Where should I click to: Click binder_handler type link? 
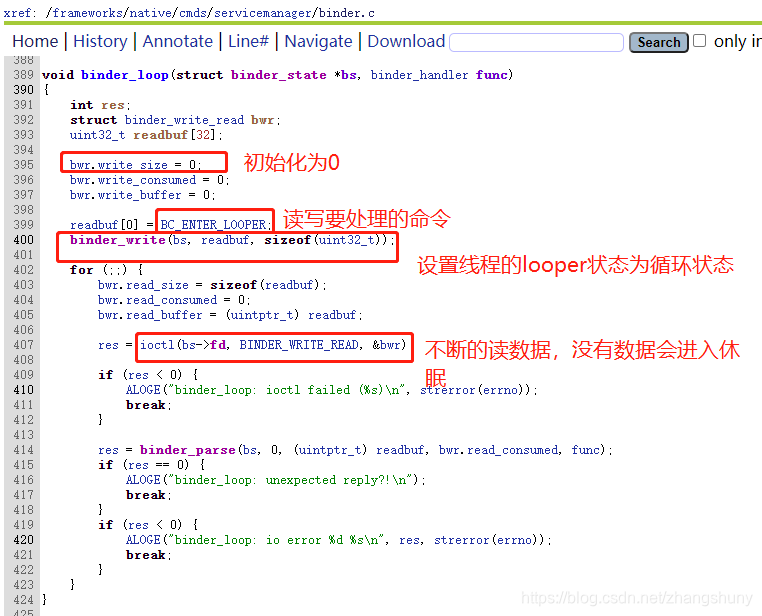(419, 75)
